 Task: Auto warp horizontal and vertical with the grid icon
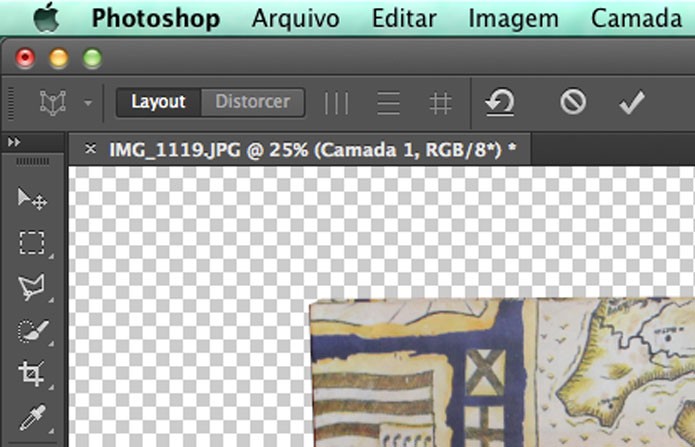(x=441, y=103)
